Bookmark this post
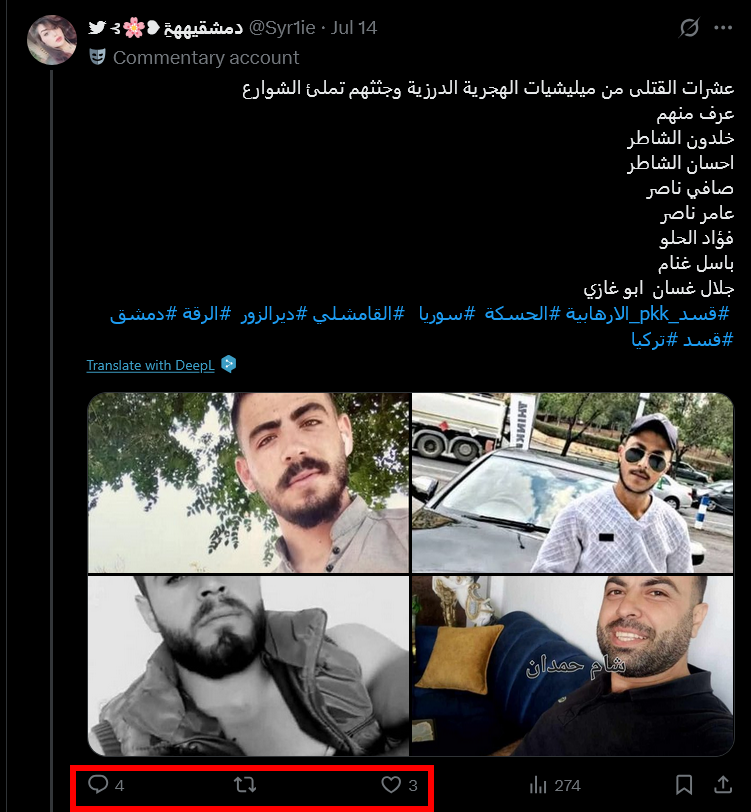Image resolution: width=751 pixels, height=812 pixels. (x=684, y=785)
